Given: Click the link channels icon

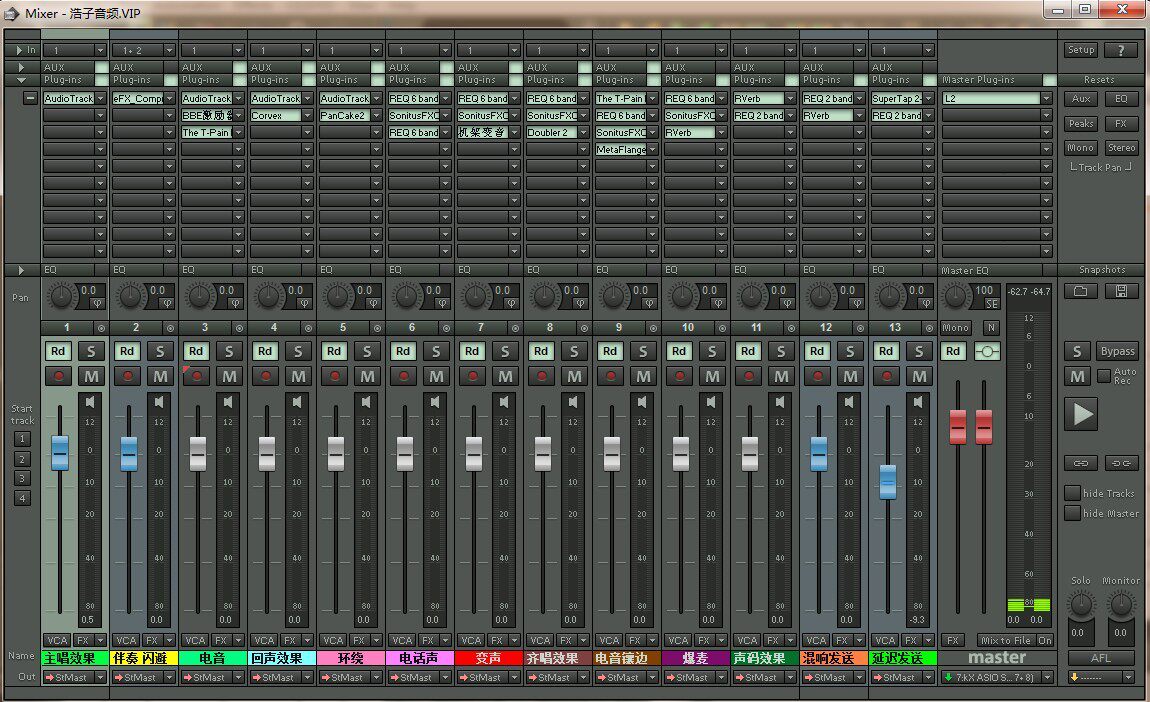Looking at the screenshot, I should pos(1080,463).
